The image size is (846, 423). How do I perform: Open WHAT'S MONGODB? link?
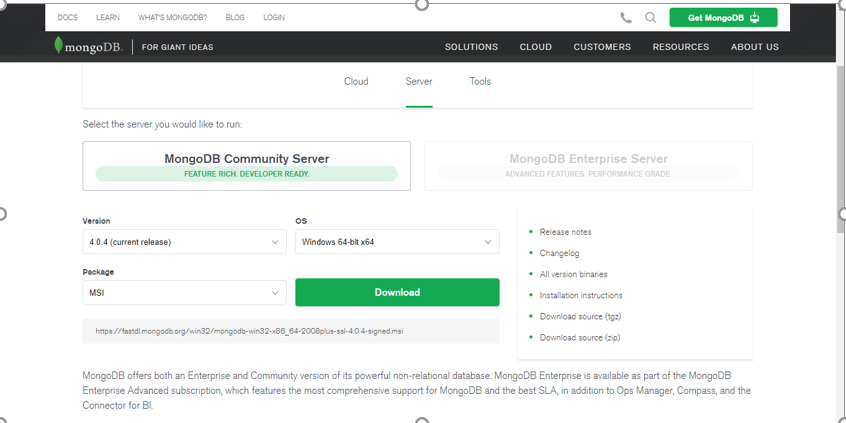pyautogui.click(x=173, y=17)
